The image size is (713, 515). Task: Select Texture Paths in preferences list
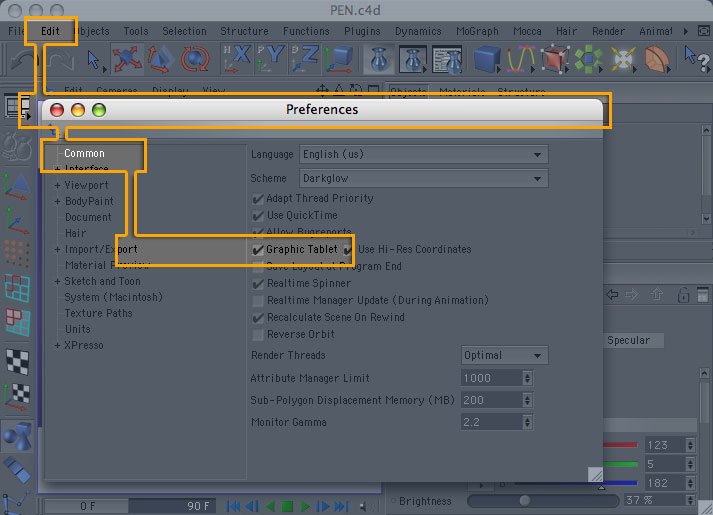[98, 313]
